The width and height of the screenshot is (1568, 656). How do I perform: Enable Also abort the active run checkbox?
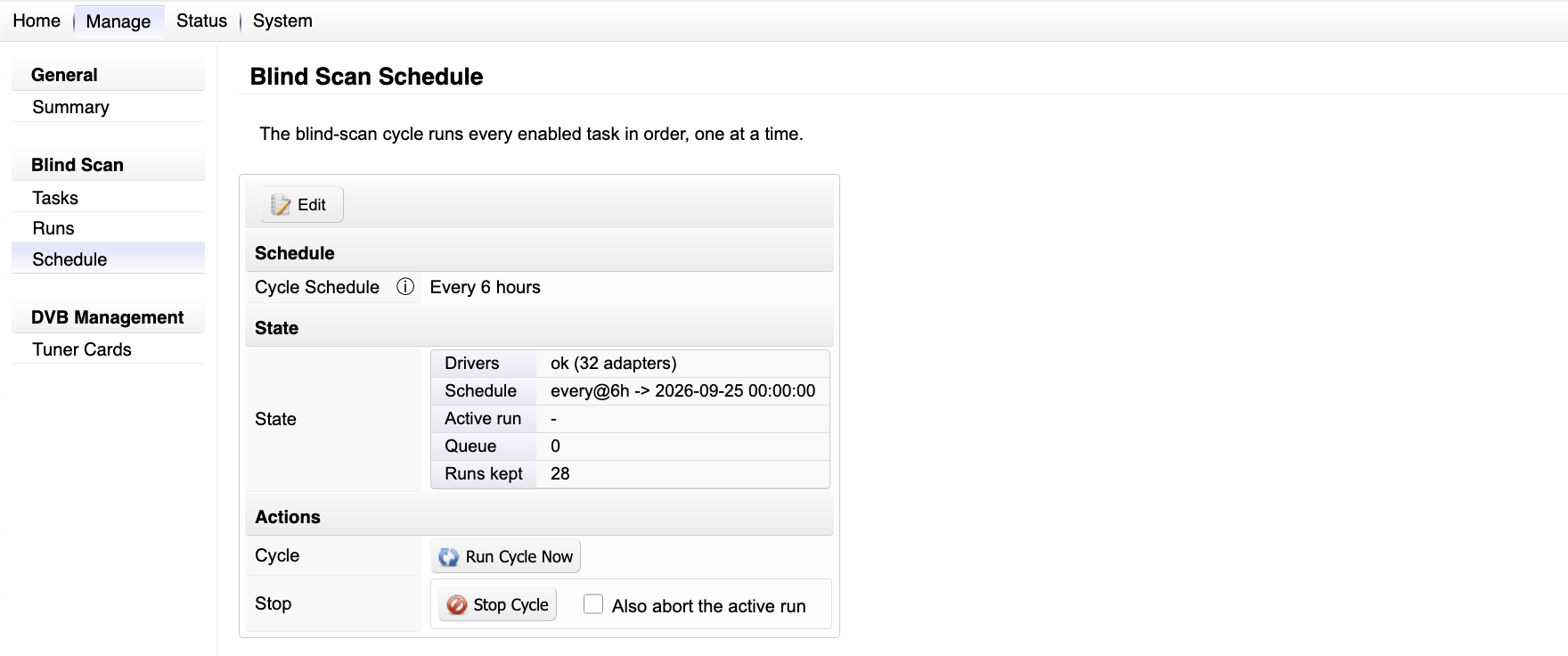click(593, 604)
